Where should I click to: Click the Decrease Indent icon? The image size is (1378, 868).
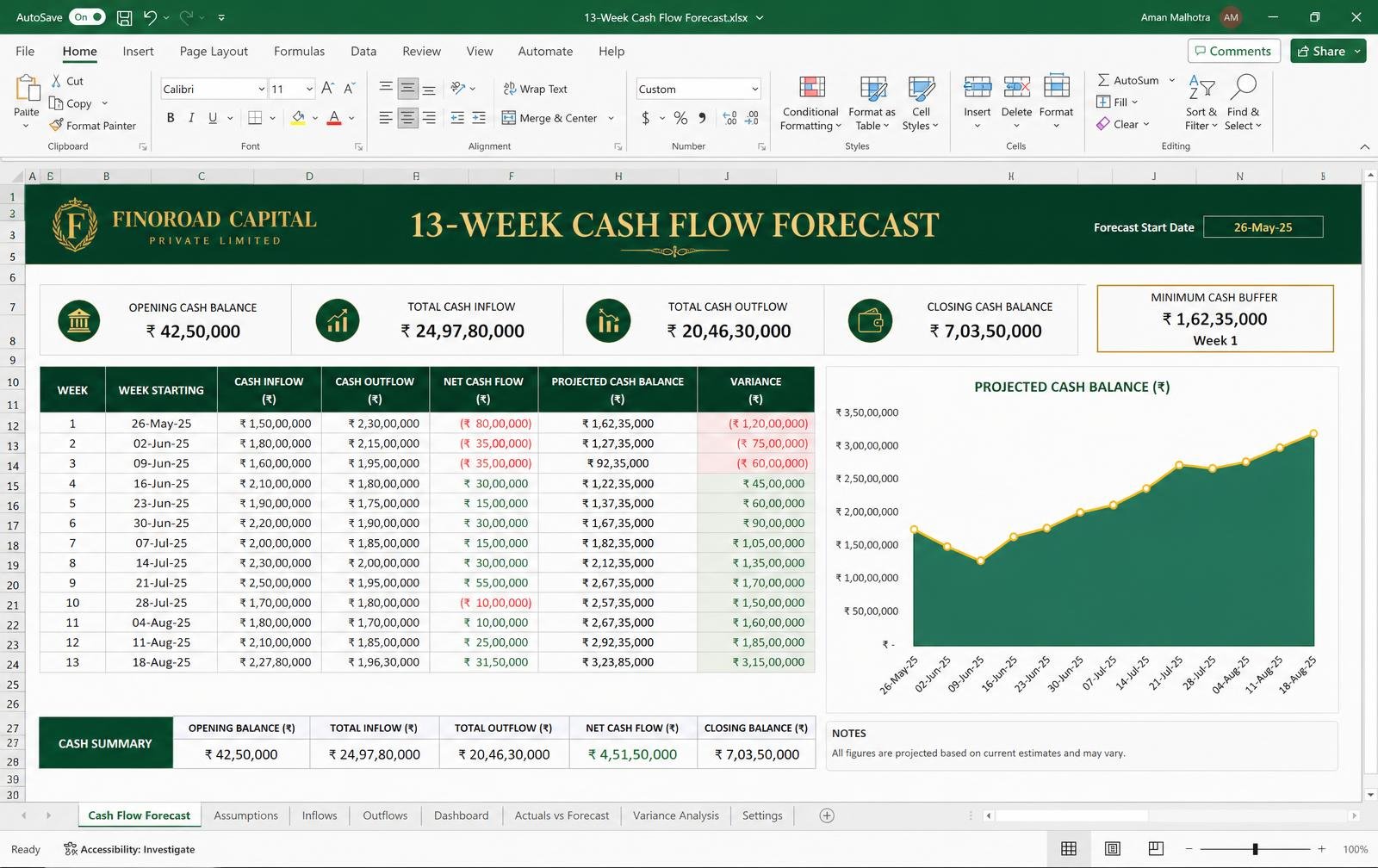tap(457, 118)
